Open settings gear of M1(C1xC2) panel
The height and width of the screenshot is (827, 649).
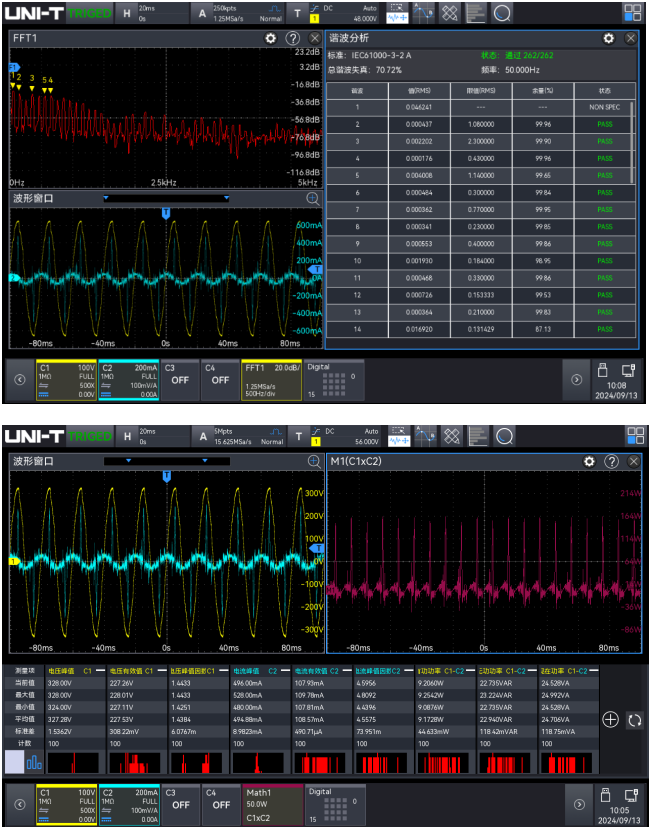[x=589, y=462]
